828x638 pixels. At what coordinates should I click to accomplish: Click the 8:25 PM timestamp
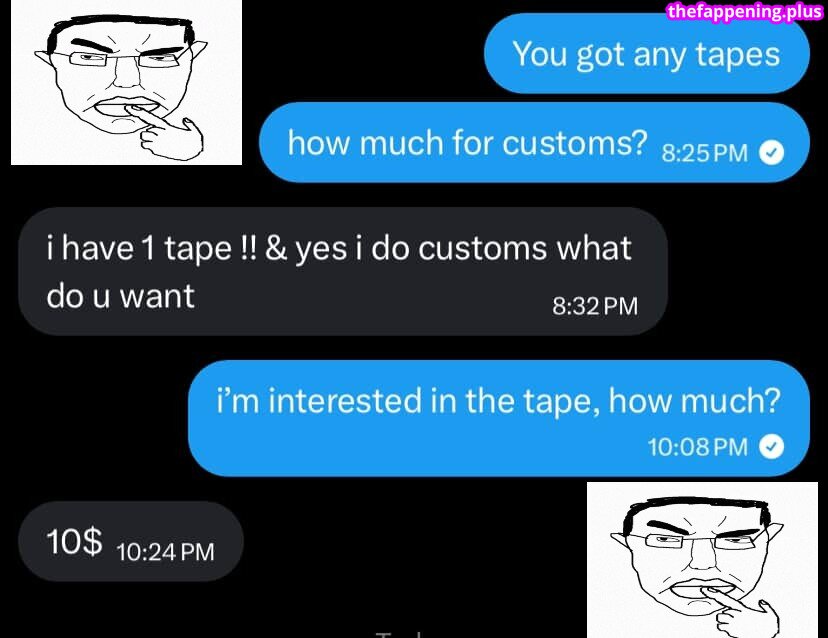click(x=704, y=154)
